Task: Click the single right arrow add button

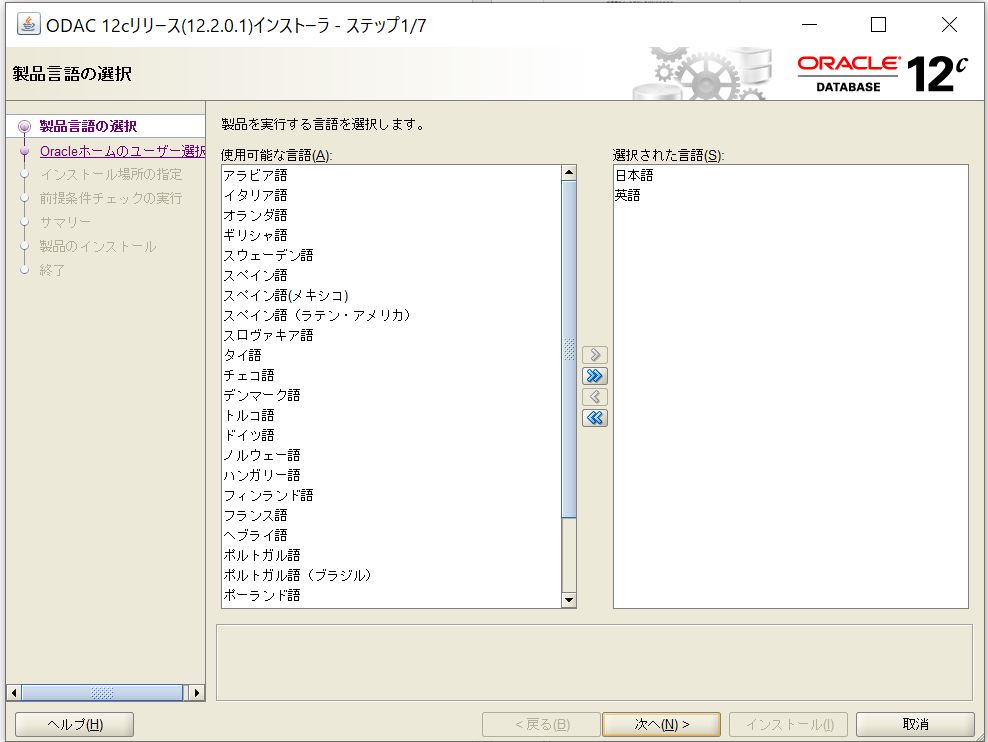Action: click(x=595, y=355)
